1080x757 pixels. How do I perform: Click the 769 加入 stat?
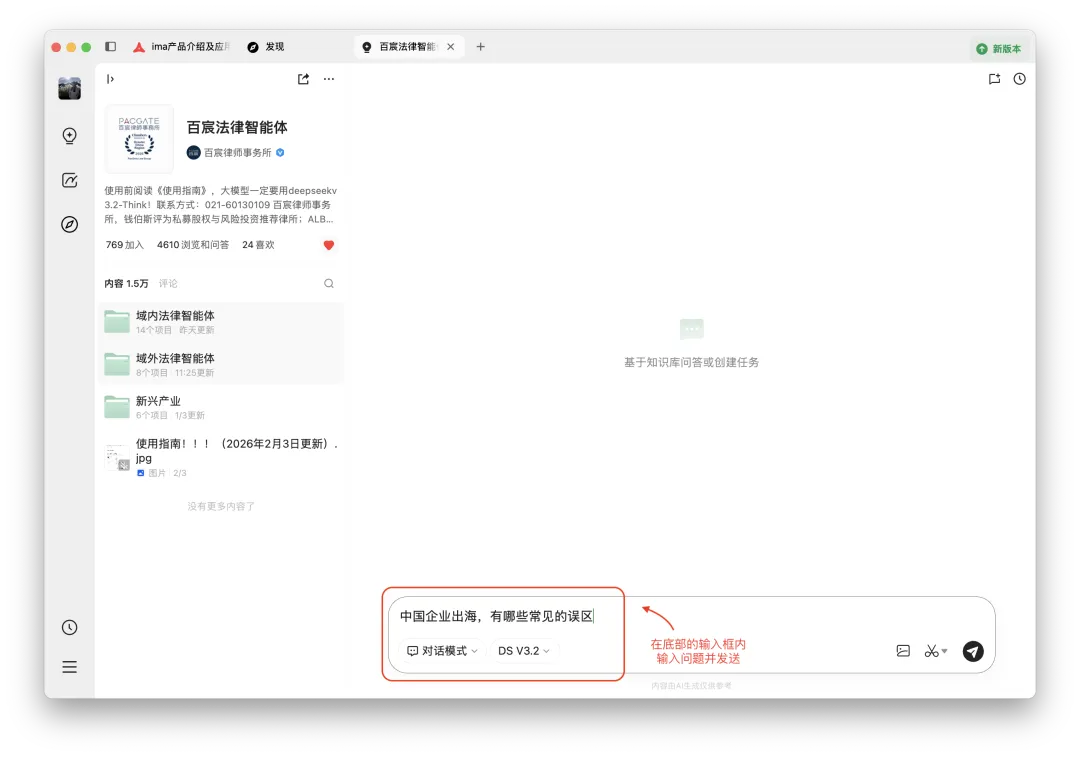(x=125, y=245)
